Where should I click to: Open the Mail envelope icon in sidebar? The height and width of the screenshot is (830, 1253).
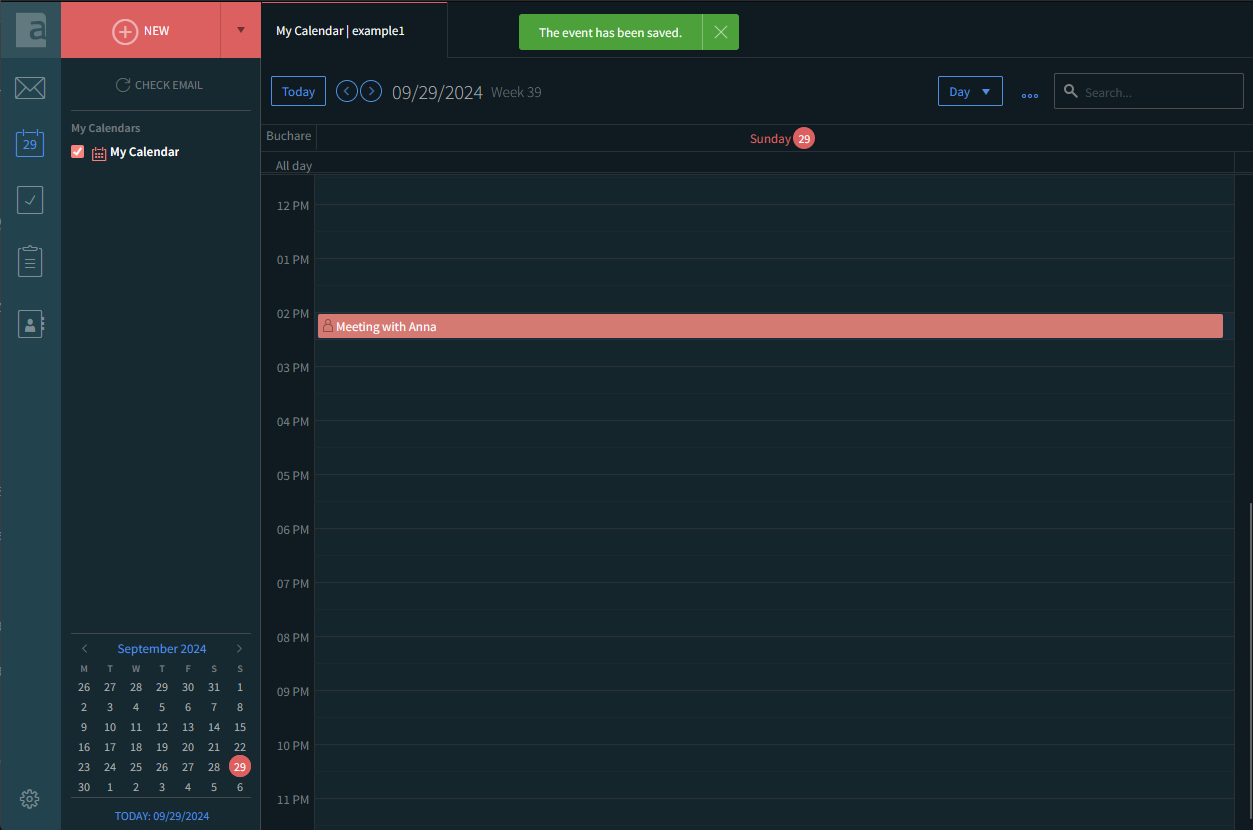[x=30, y=88]
